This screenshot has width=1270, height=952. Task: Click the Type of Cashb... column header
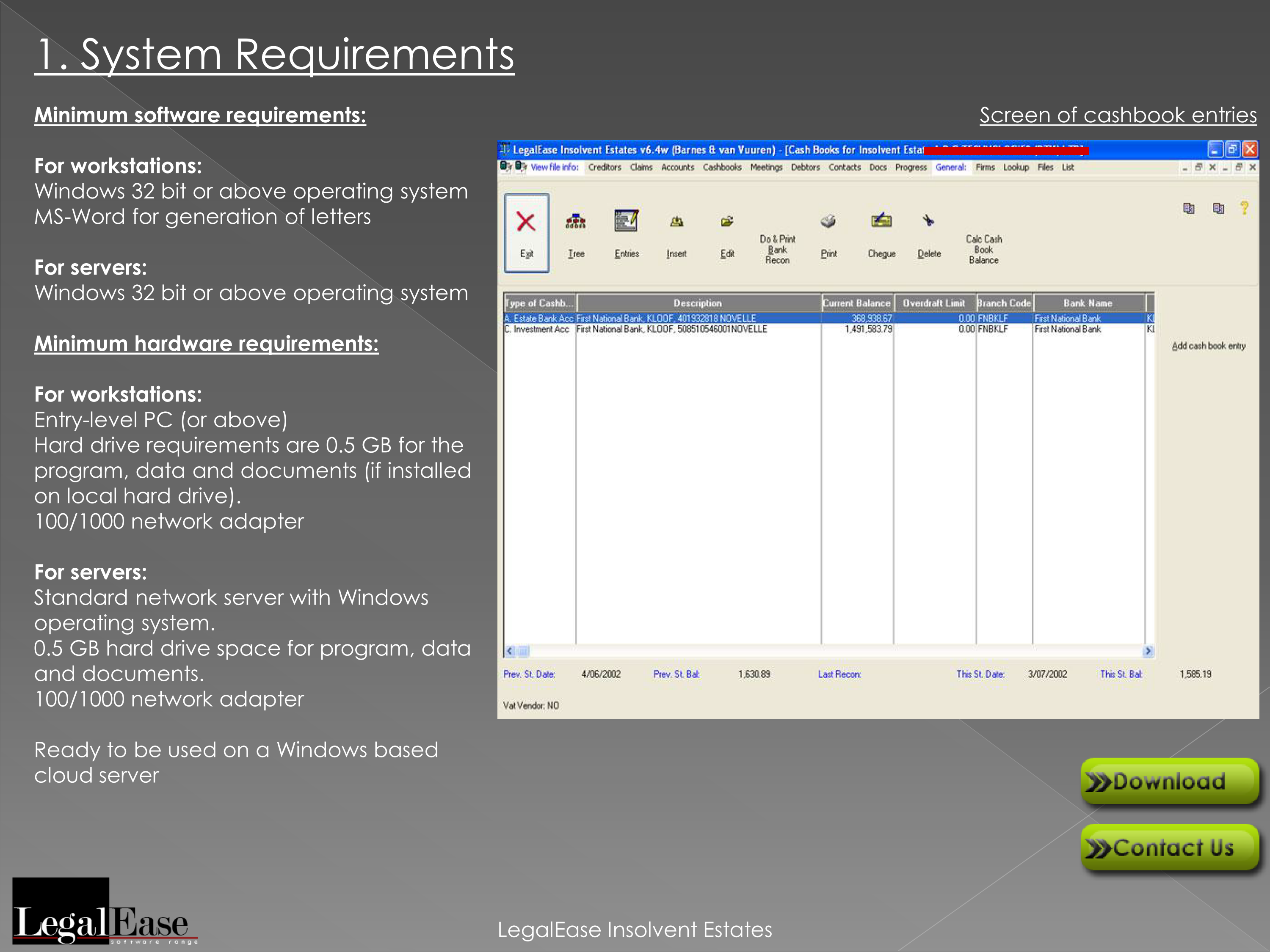539,303
